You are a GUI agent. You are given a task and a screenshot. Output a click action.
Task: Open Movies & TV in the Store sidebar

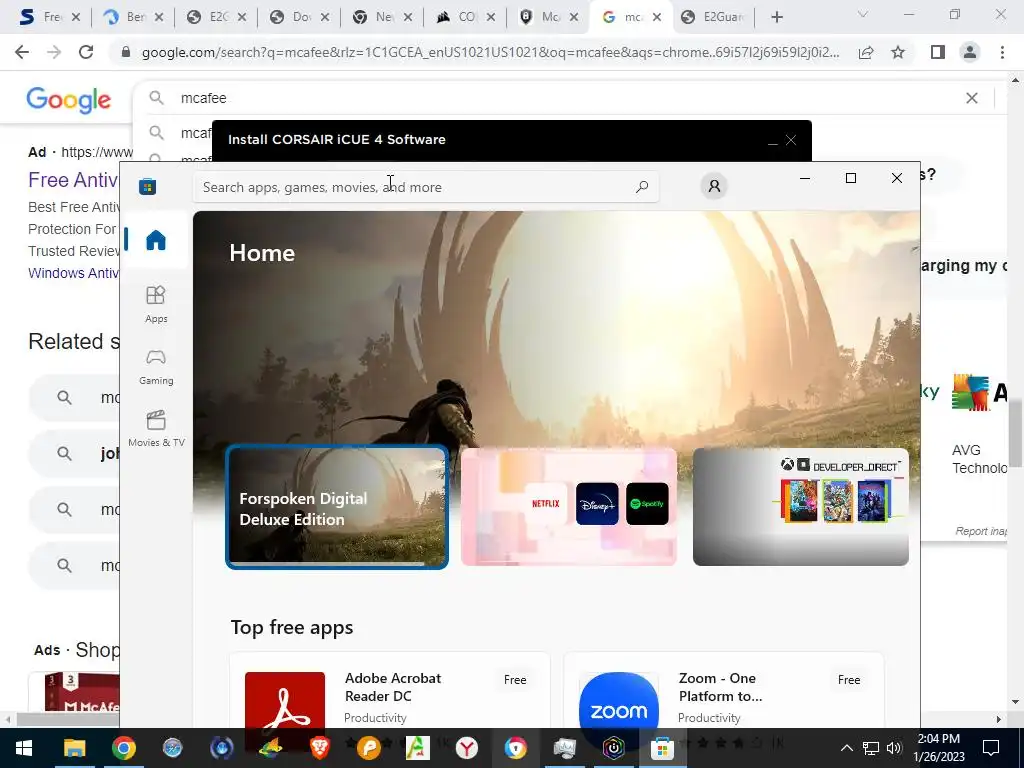pos(156,428)
